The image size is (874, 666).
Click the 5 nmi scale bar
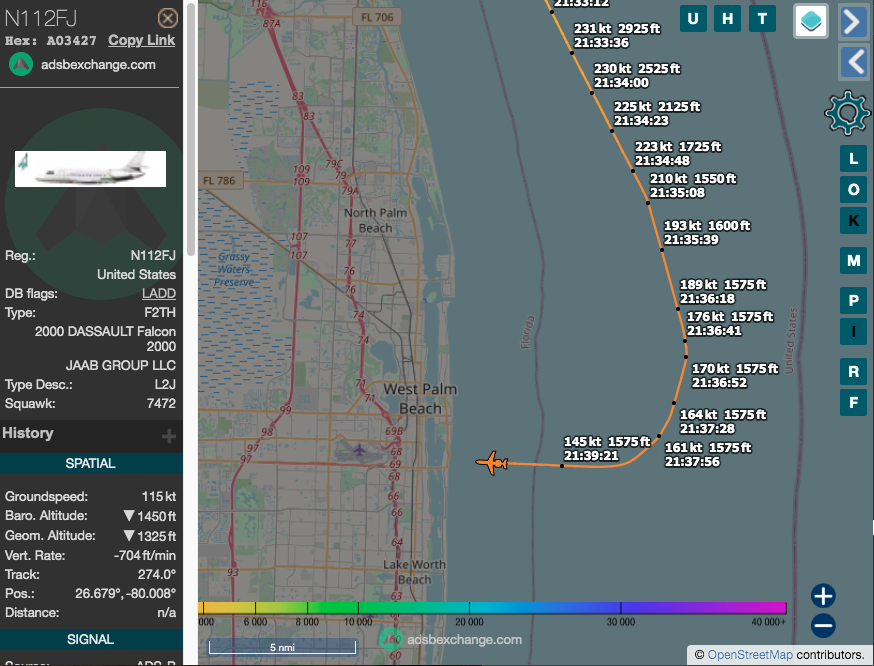282,647
